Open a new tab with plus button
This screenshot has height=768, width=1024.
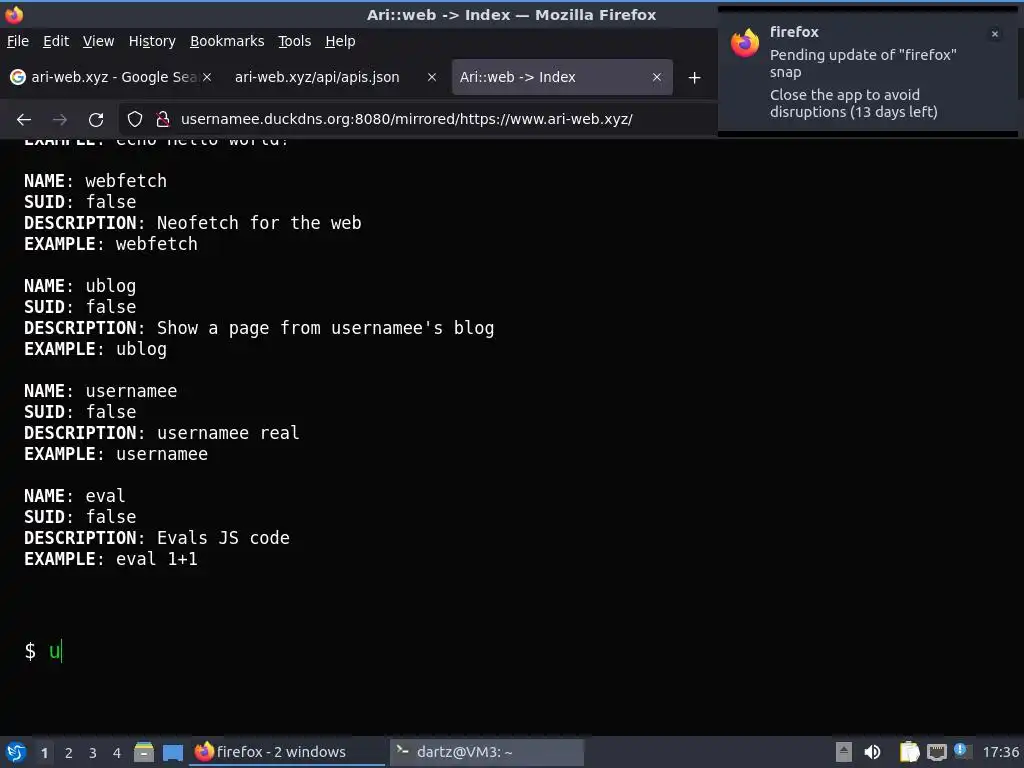click(x=694, y=78)
